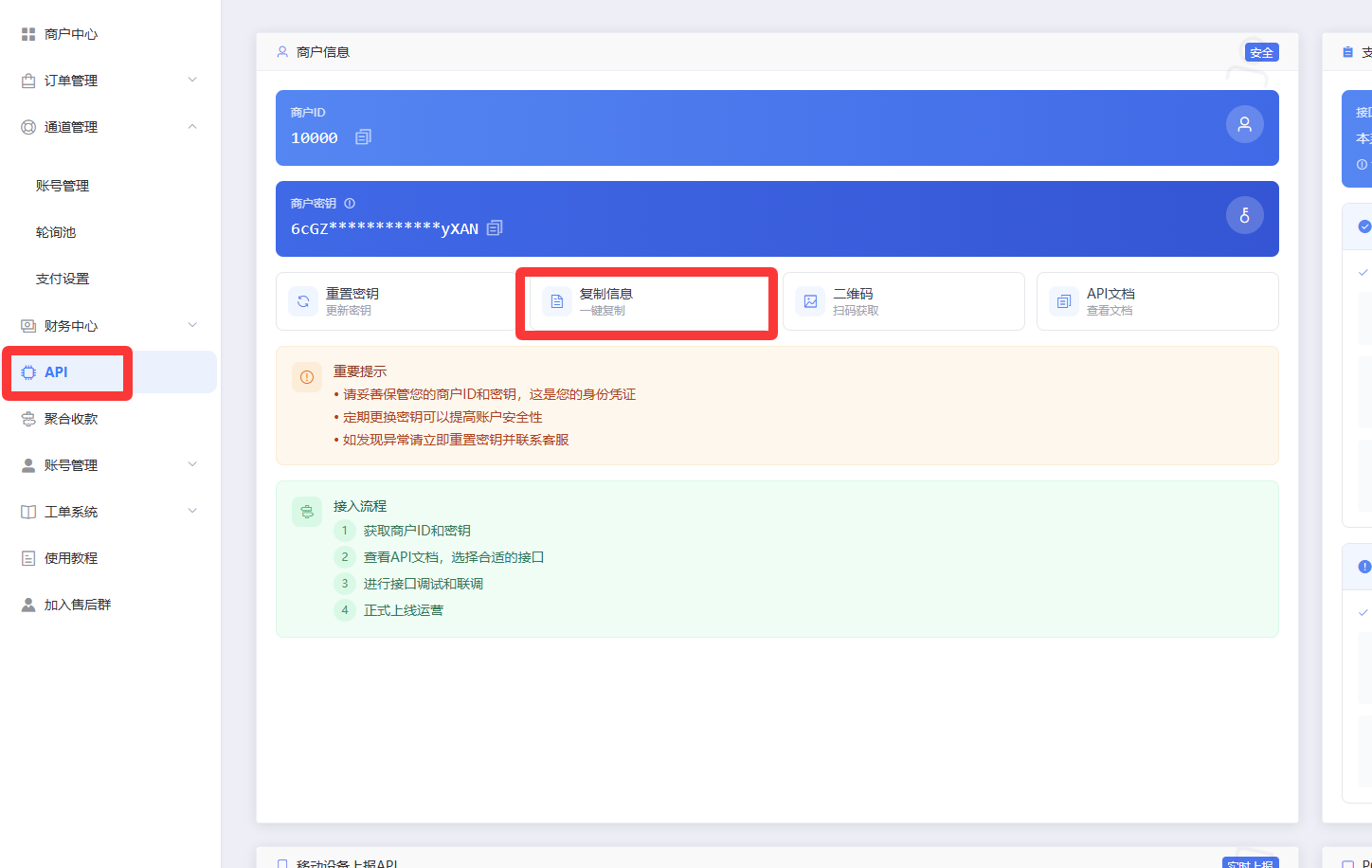Go to 聚合收款 in the sidebar

71,419
